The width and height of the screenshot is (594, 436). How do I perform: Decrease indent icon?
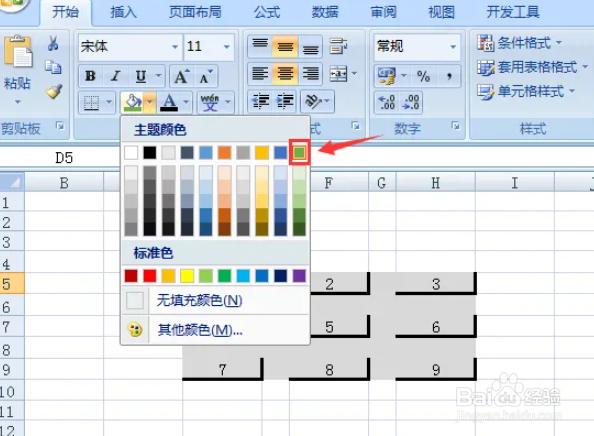tap(261, 101)
